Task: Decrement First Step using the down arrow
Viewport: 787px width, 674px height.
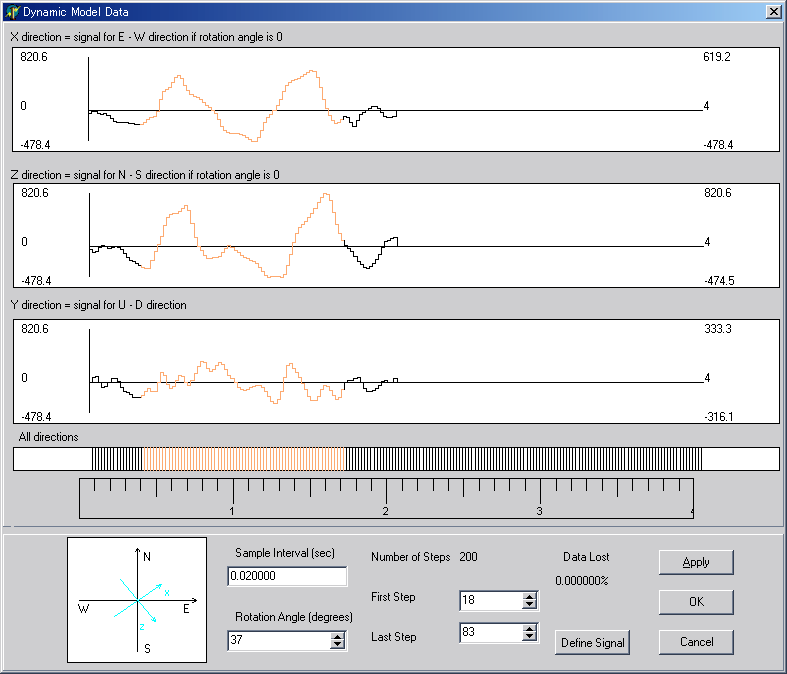Action: tap(530, 606)
